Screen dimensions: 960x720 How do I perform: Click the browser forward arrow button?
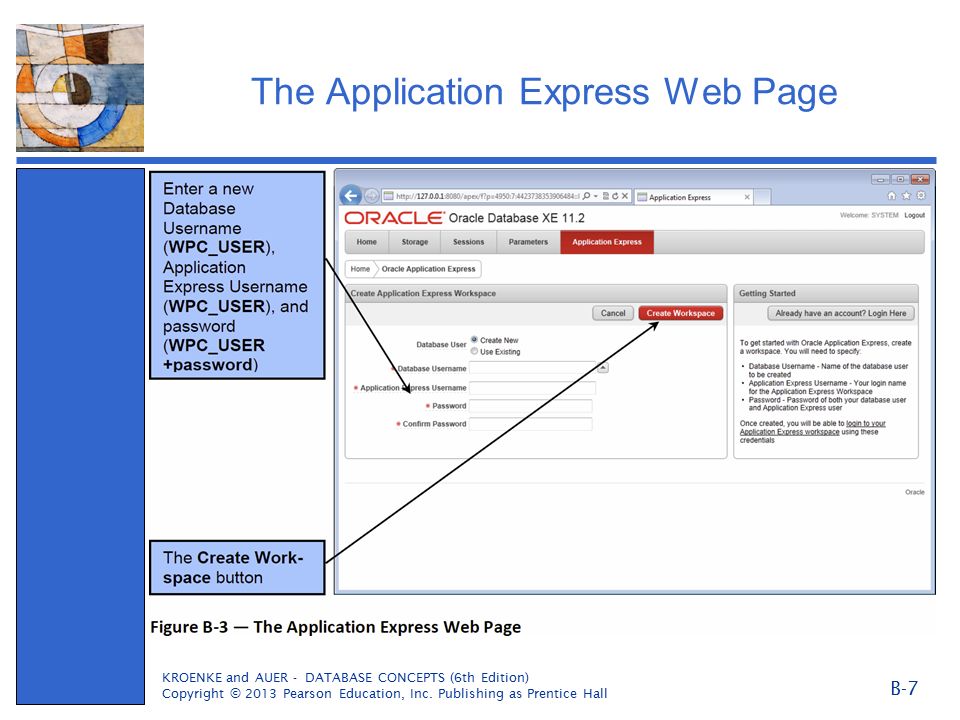(371, 196)
